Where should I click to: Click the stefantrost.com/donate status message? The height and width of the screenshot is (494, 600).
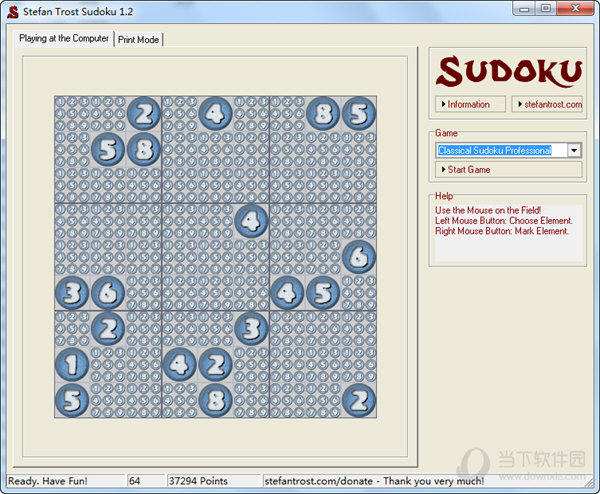click(x=374, y=481)
